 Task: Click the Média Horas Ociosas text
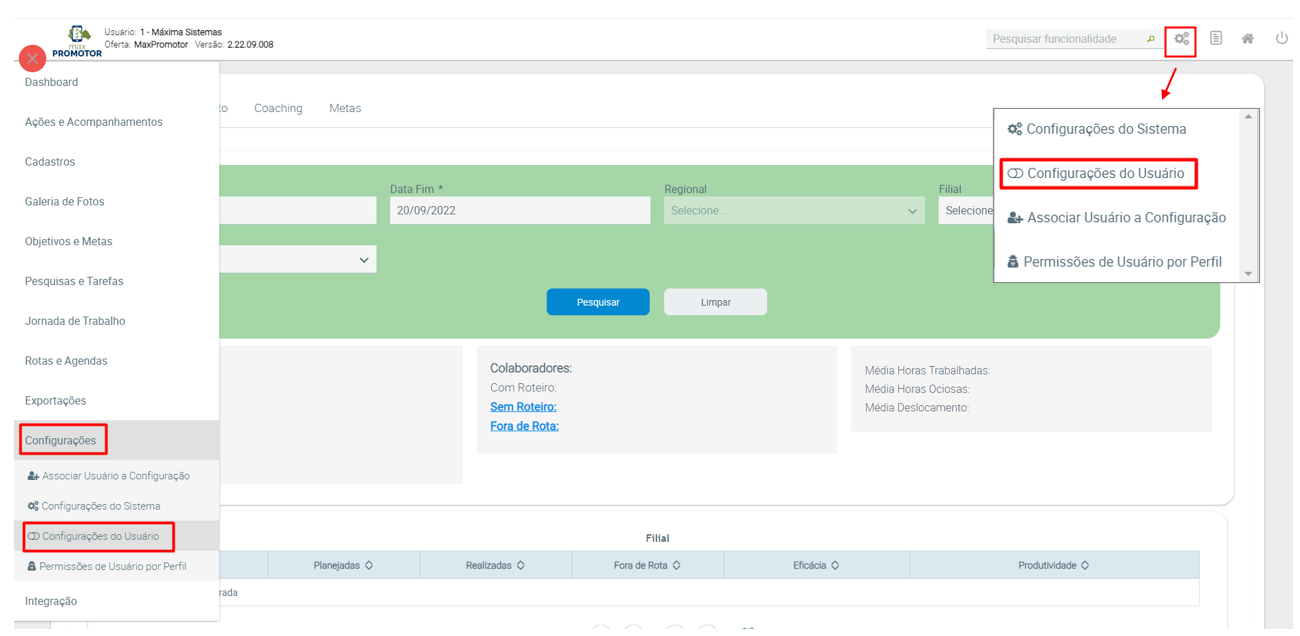(917, 389)
